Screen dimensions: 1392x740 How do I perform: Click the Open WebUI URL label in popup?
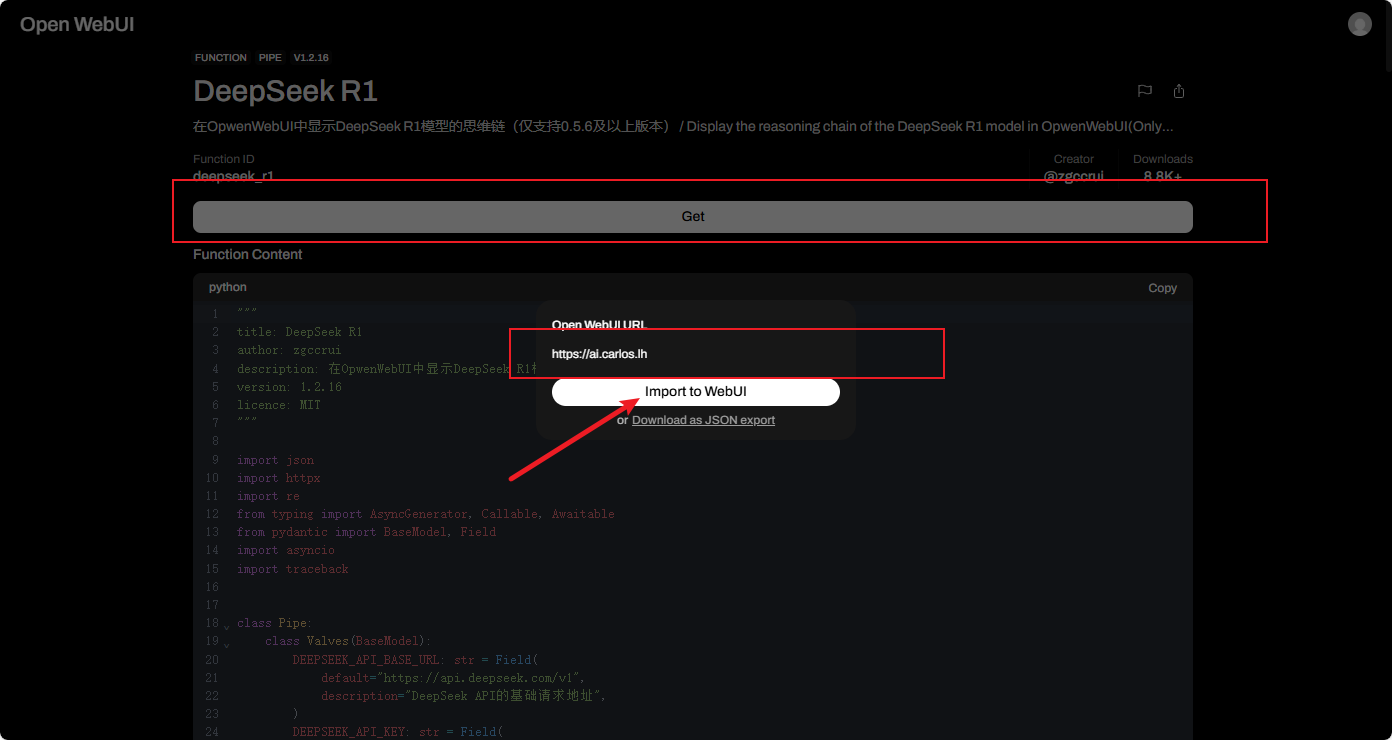click(x=599, y=325)
